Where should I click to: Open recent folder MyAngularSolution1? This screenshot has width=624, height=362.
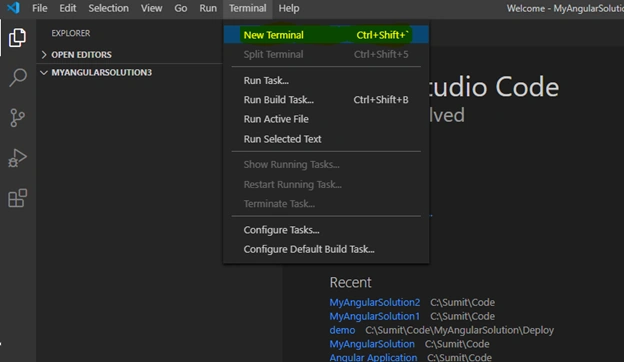[374, 316]
